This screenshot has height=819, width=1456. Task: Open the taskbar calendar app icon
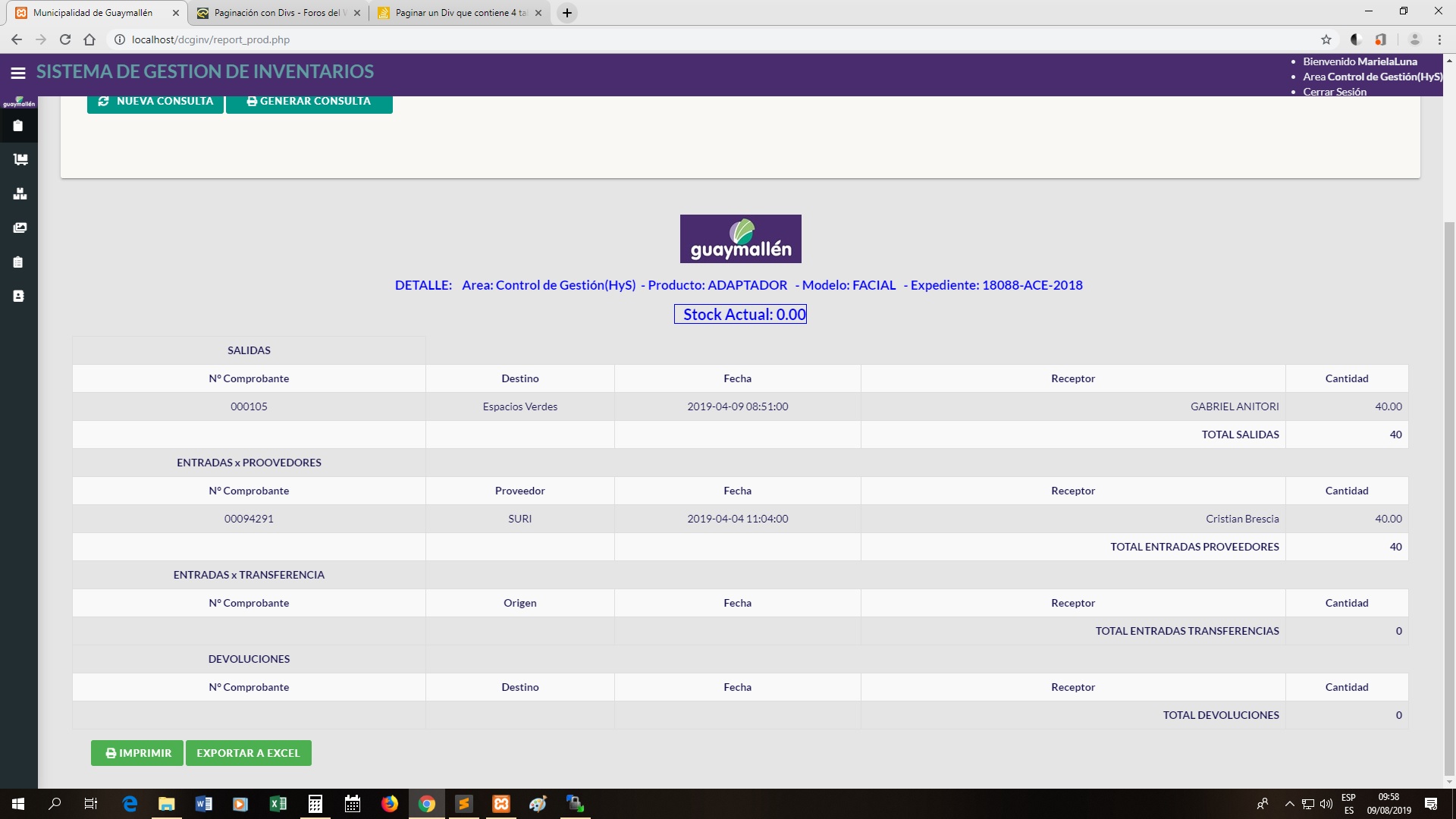click(352, 804)
